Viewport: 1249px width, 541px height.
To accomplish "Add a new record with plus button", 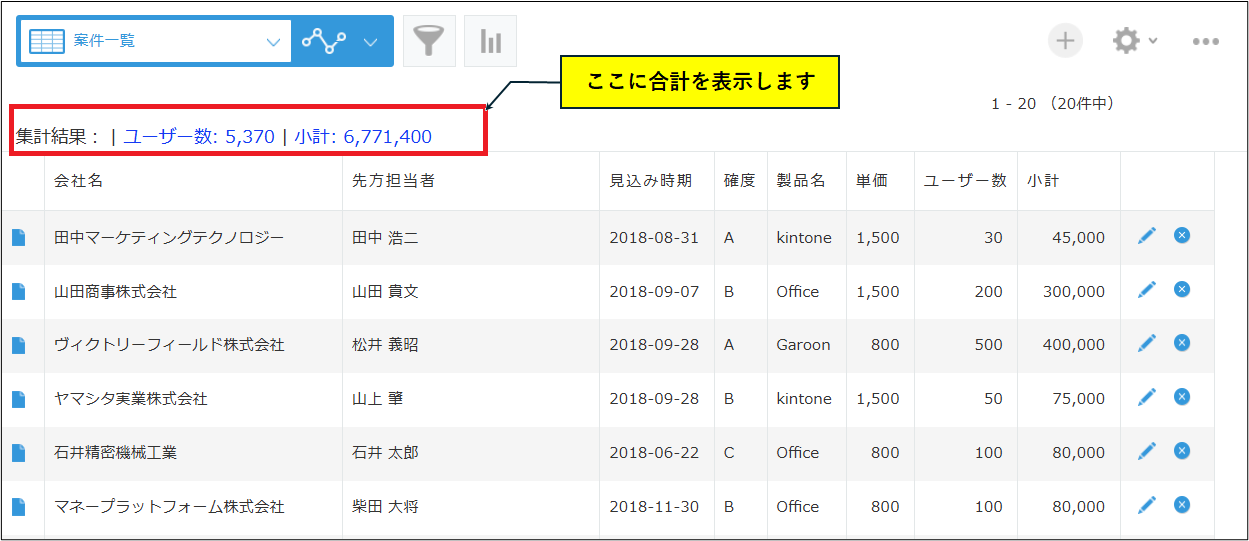I will click(x=1065, y=41).
